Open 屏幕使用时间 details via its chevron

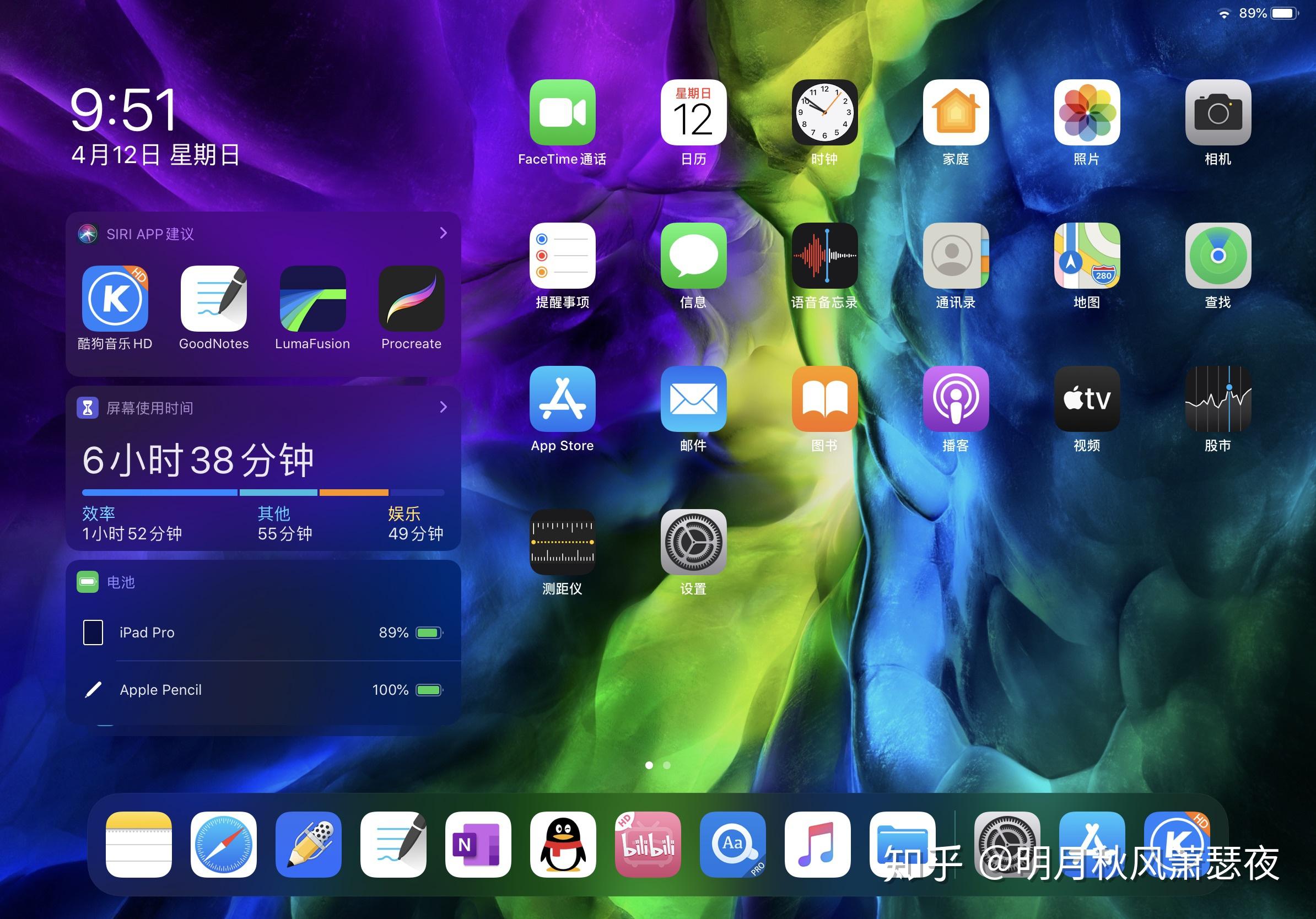(x=442, y=407)
